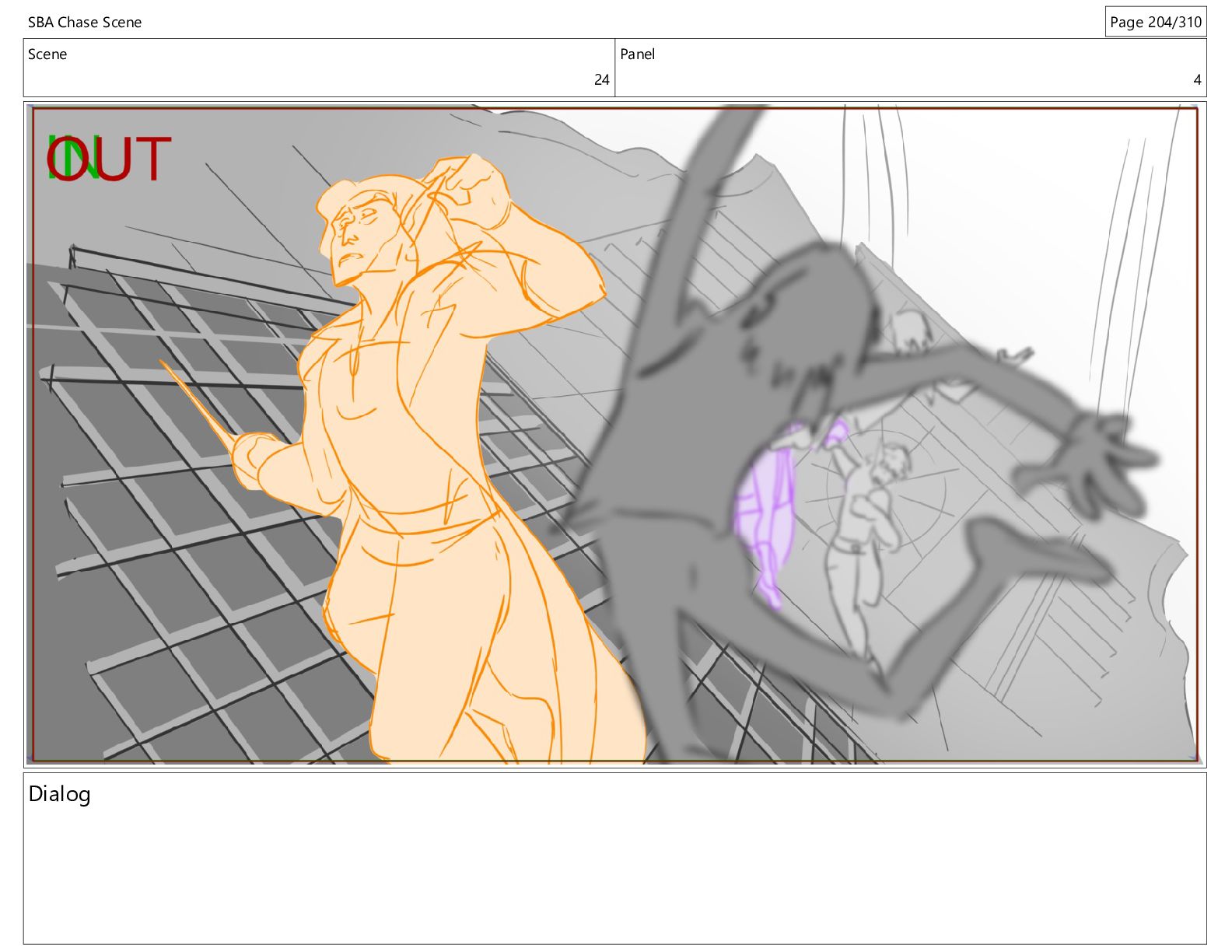
Task: Click the 'Page 204/310' page indicator
Action: click(1155, 22)
